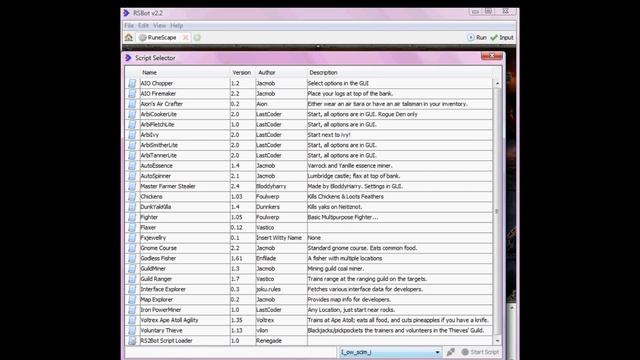The width and height of the screenshot is (640, 360).
Task: Click description 'Basic Multipurpose Fighter...'
Action: [x=342, y=217]
